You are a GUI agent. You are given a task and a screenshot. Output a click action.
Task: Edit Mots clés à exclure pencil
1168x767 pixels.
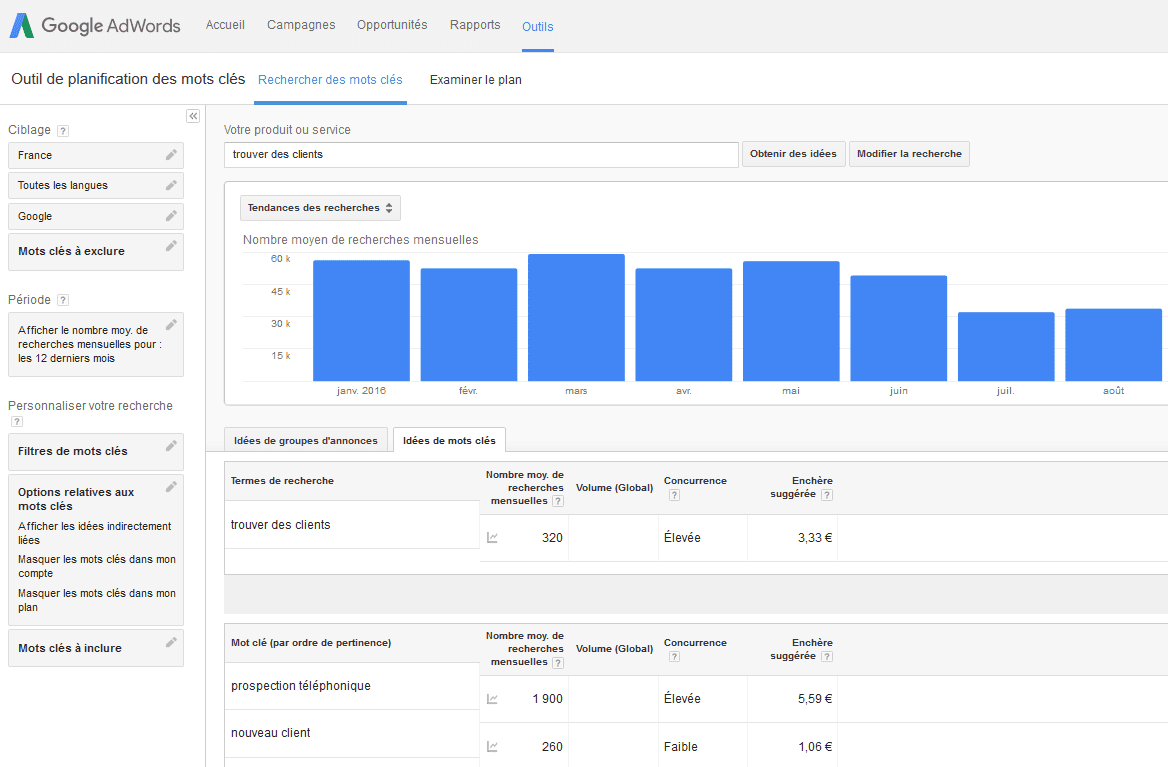[x=171, y=246]
